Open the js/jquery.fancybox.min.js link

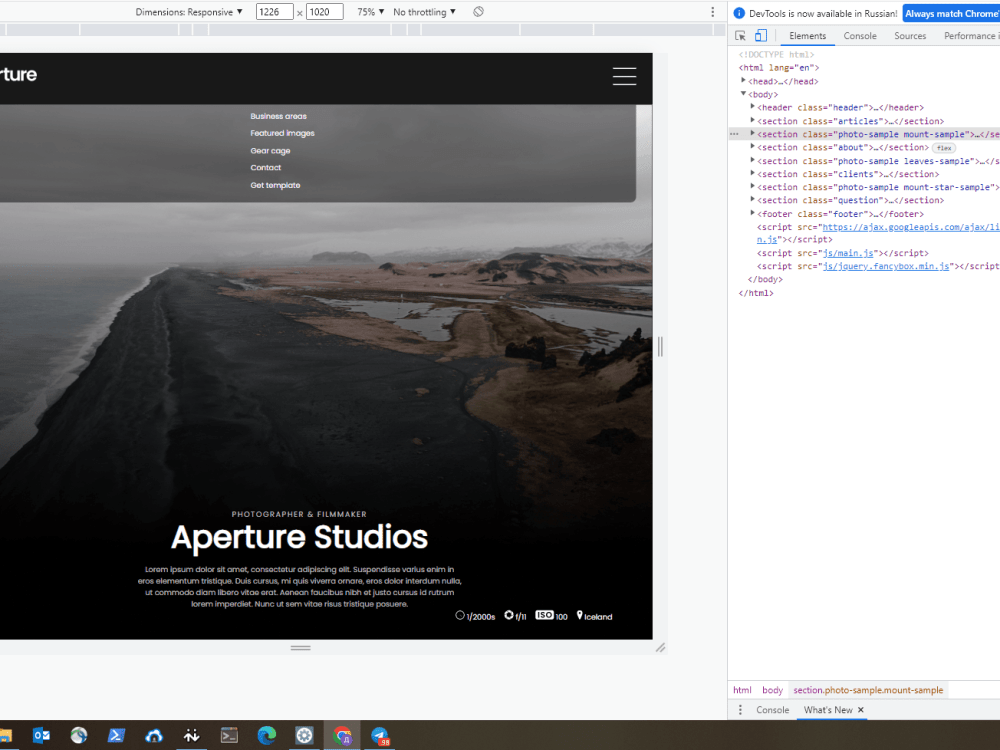click(886, 267)
